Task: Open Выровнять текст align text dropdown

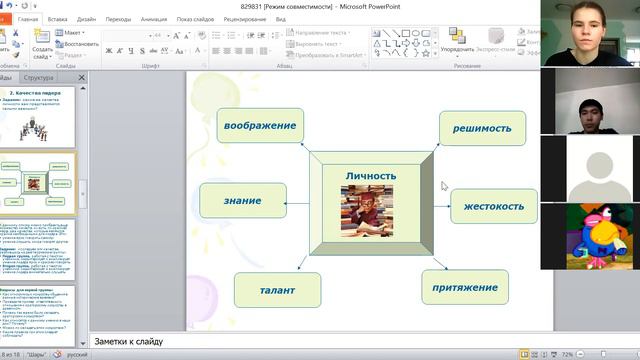Action: [x=314, y=44]
